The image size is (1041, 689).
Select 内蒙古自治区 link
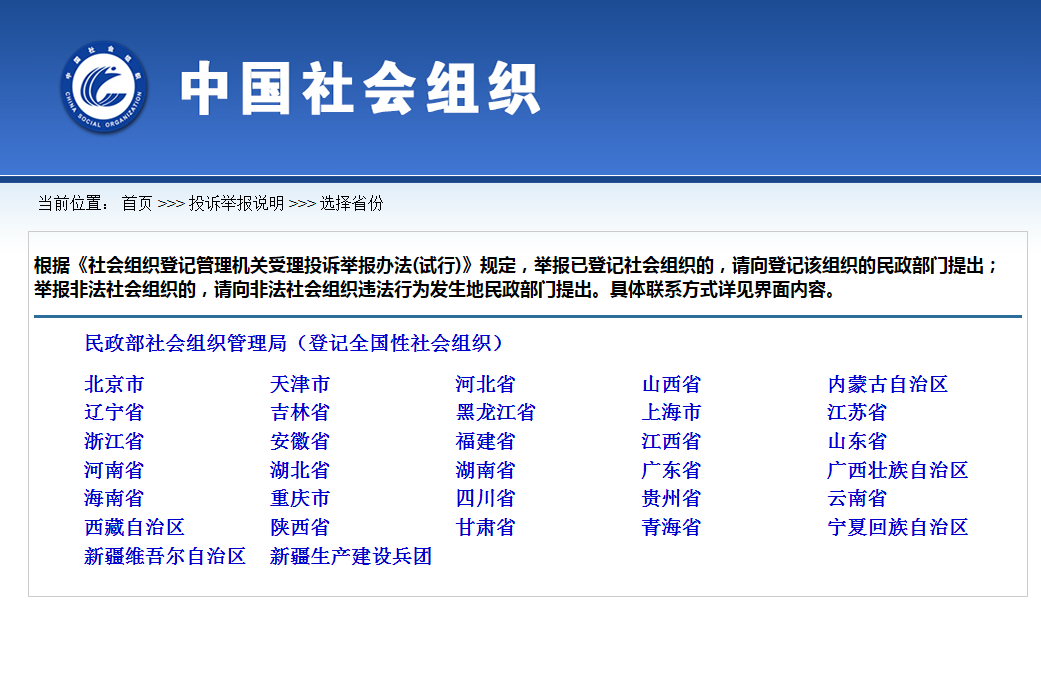click(888, 384)
